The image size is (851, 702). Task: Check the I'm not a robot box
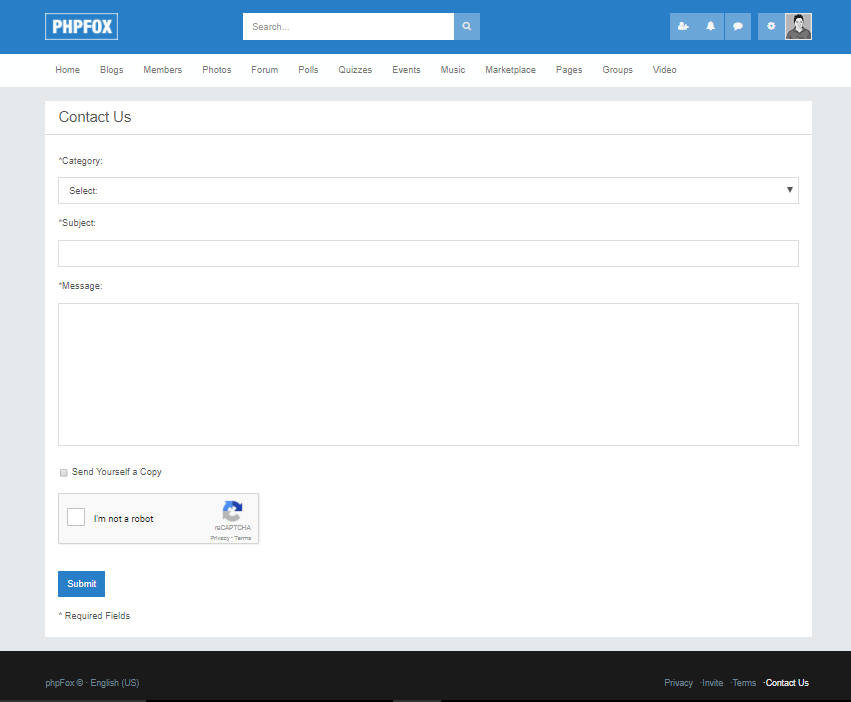(76, 518)
